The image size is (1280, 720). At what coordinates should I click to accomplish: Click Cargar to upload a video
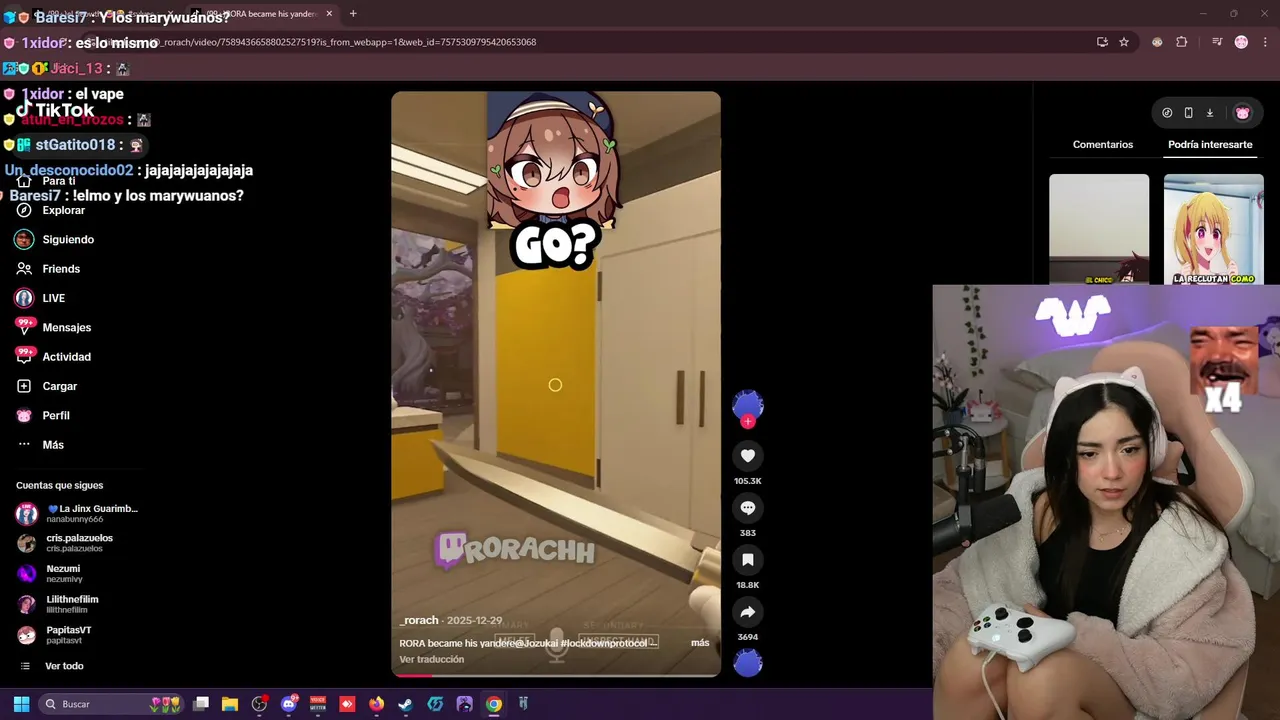[59, 386]
